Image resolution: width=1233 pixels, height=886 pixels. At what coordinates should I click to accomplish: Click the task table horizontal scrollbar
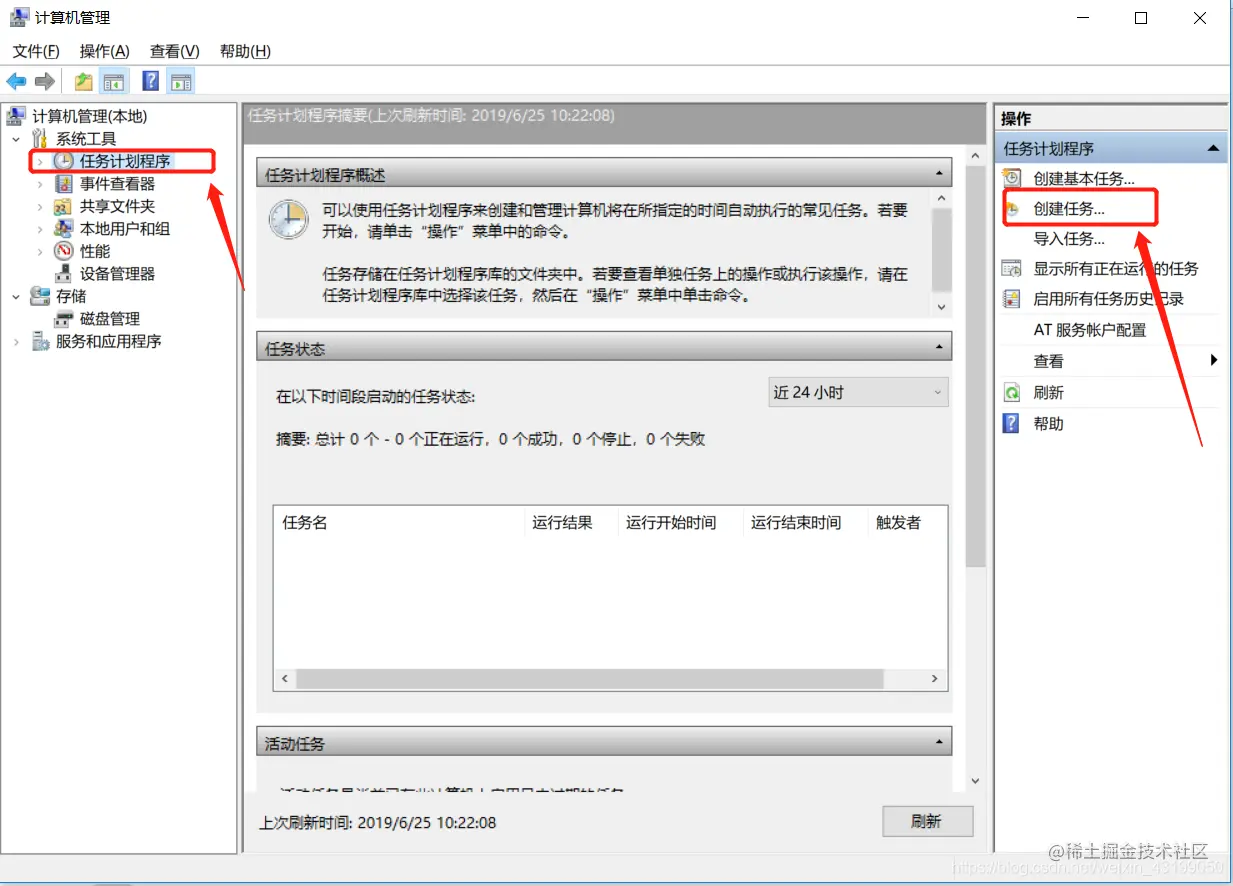point(590,679)
